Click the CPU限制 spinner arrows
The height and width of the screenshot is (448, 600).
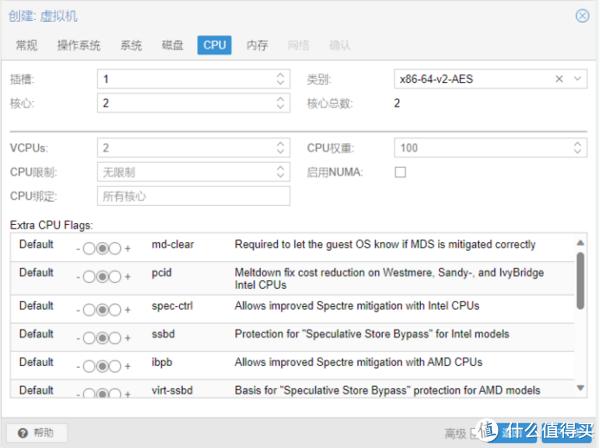(280, 172)
